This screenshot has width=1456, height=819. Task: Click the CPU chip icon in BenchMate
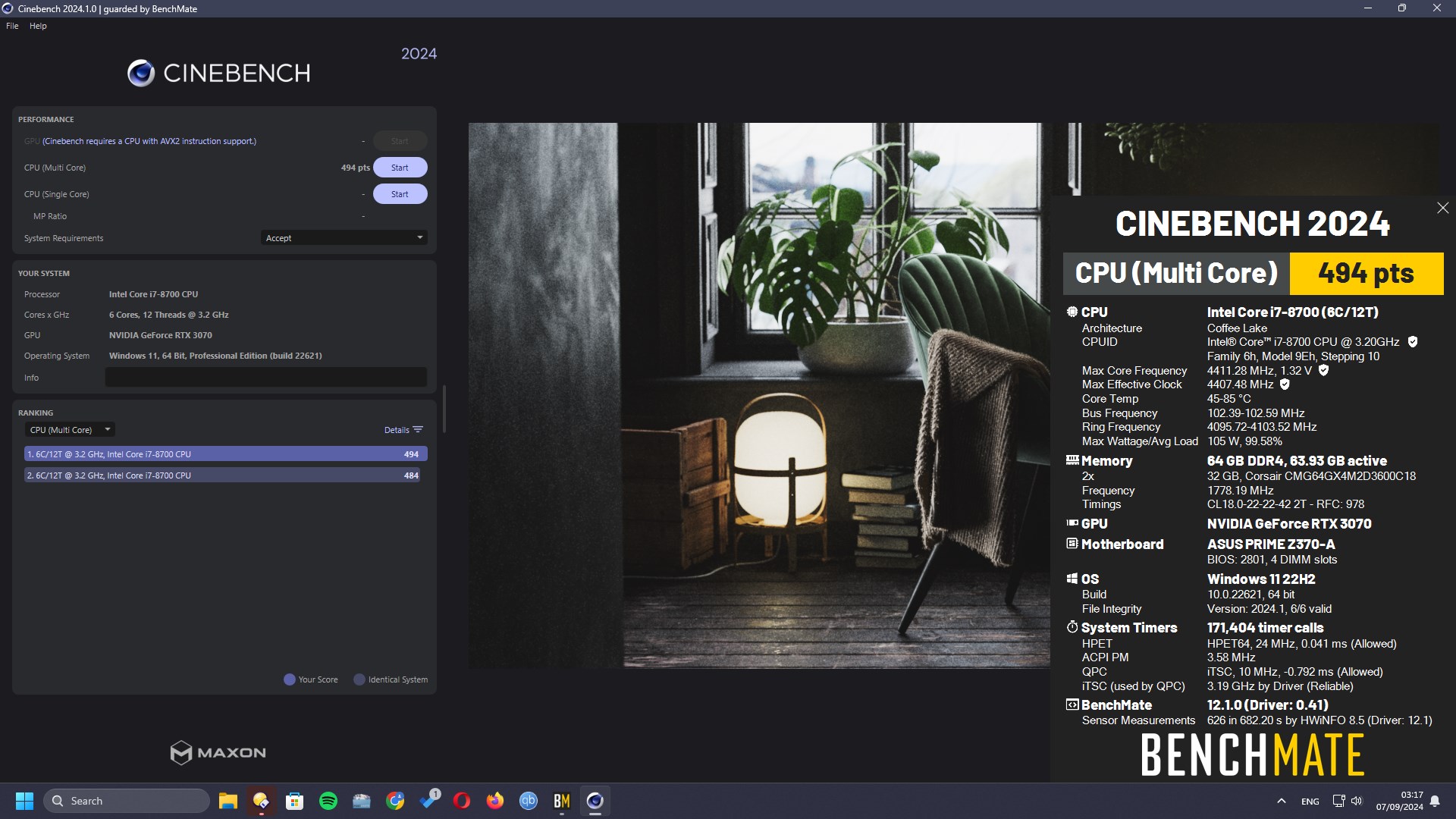1072,312
